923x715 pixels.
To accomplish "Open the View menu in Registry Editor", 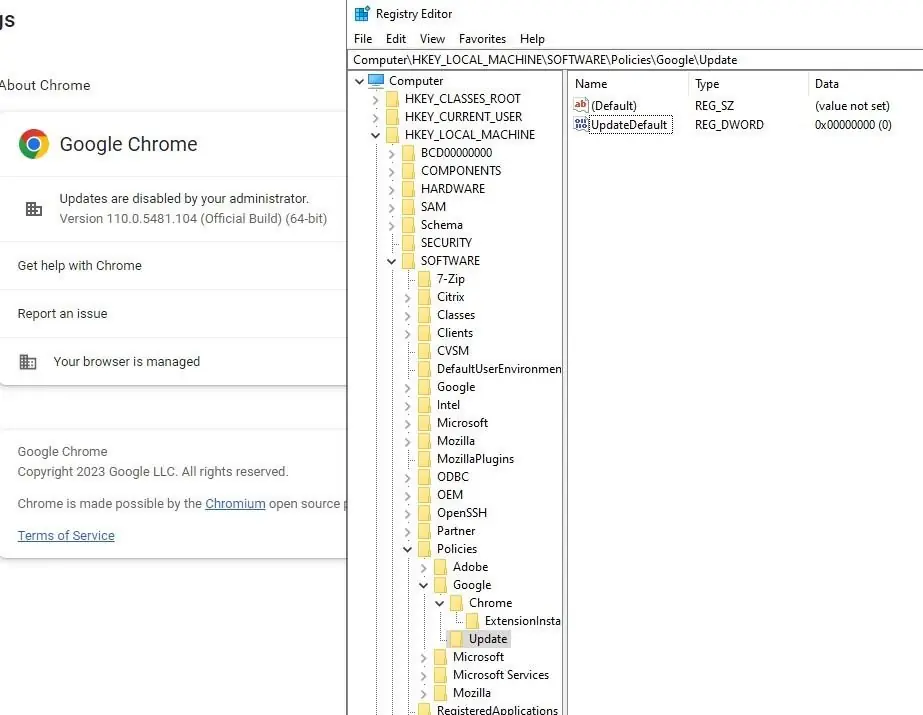I will [432, 39].
